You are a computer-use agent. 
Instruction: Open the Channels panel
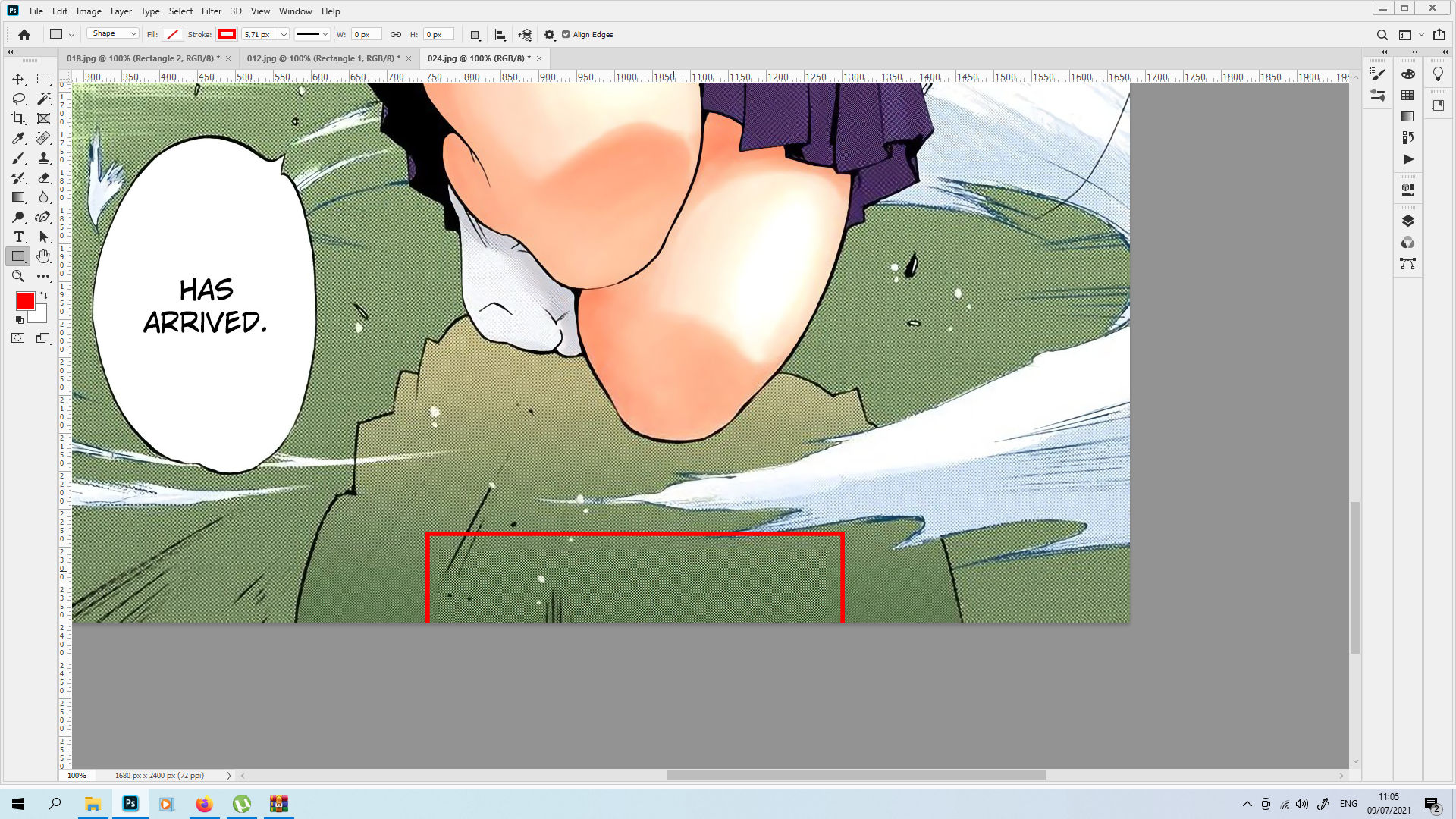tap(1408, 243)
